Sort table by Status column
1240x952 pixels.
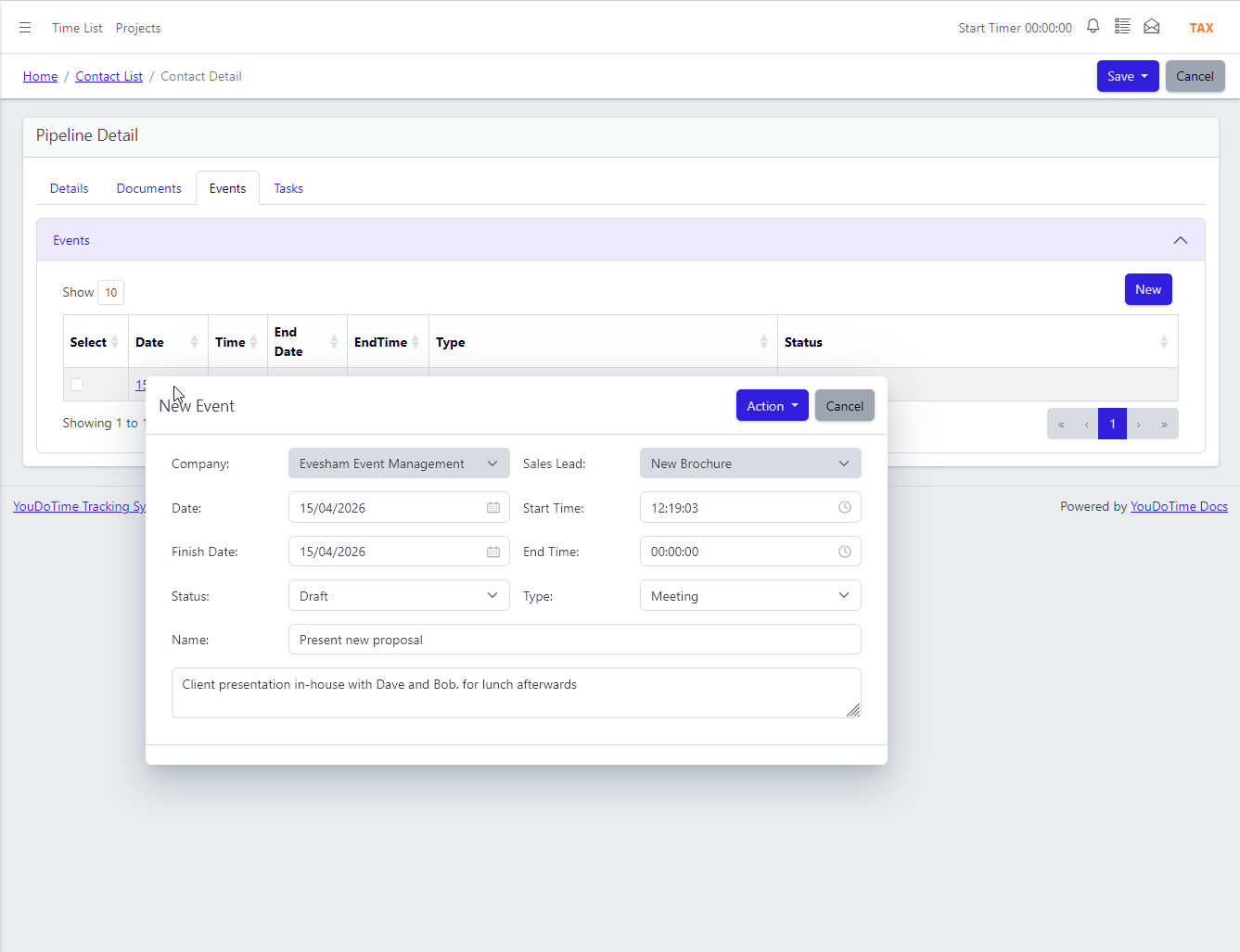(x=1164, y=342)
